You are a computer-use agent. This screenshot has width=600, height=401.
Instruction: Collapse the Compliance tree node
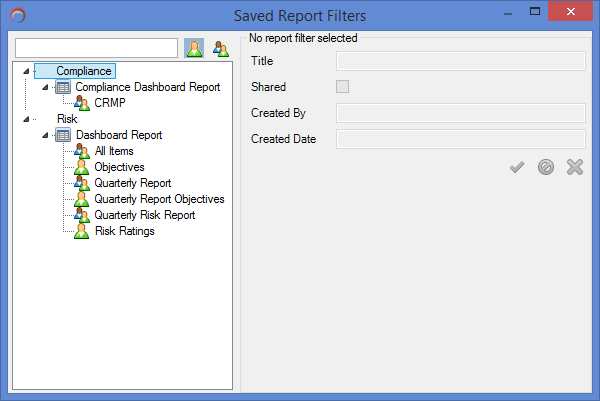click(x=26, y=71)
